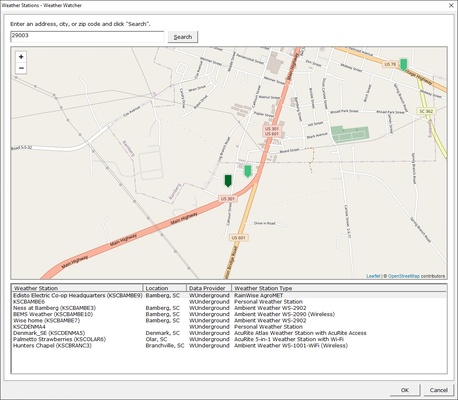Screen dimensions: 458x400
Task: Select Wise home (KSCBAMBE7) row
Action: click(x=229, y=320)
